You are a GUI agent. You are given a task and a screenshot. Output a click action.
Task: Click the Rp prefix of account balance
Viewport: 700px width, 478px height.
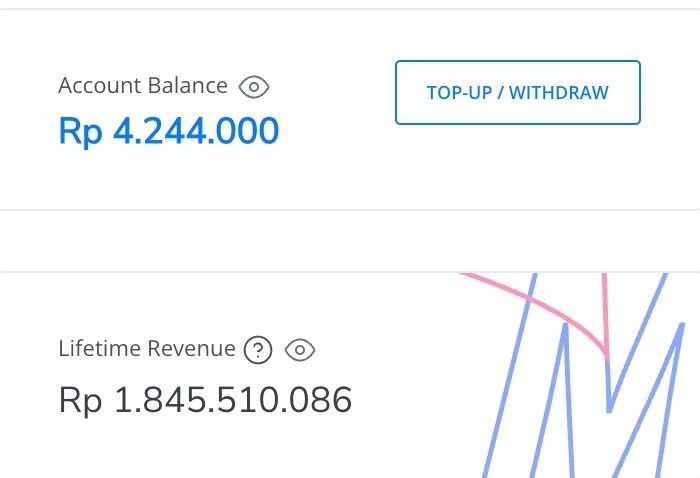pyautogui.click(x=81, y=132)
